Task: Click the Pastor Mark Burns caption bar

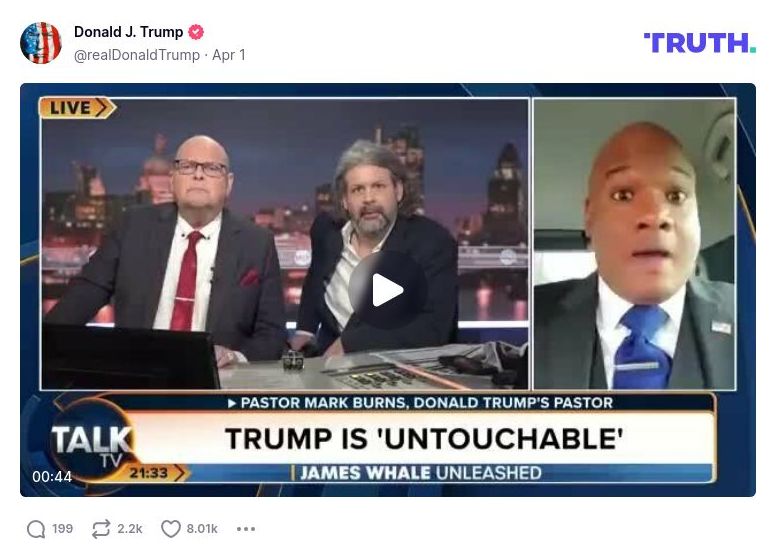Action: pyautogui.click(x=421, y=402)
